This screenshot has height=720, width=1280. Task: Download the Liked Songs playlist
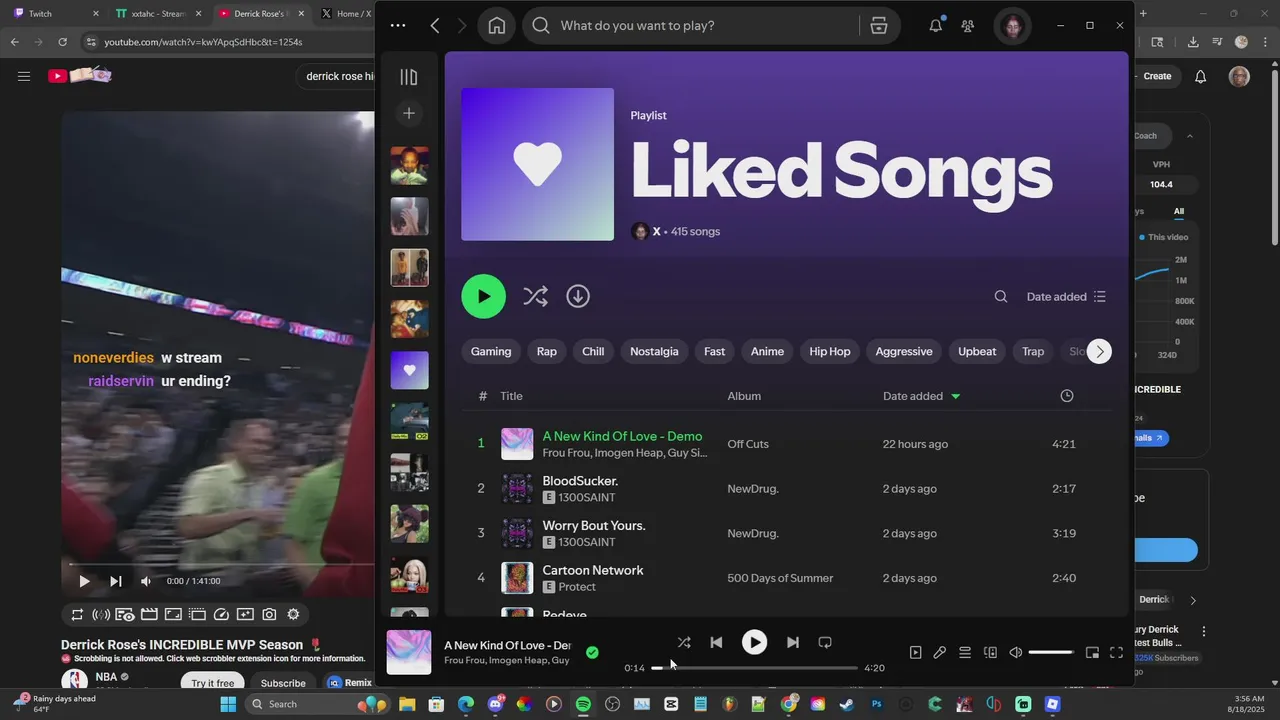(578, 296)
